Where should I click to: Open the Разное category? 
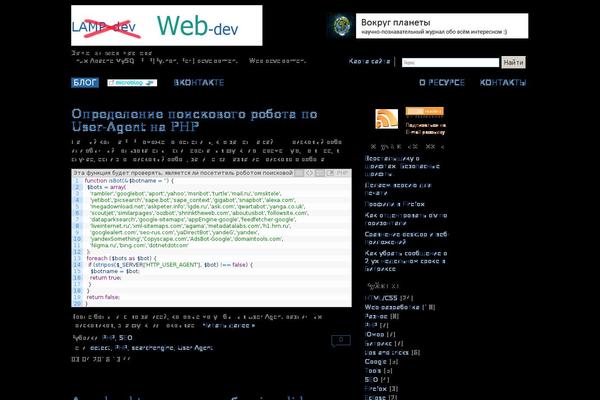point(376,317)
